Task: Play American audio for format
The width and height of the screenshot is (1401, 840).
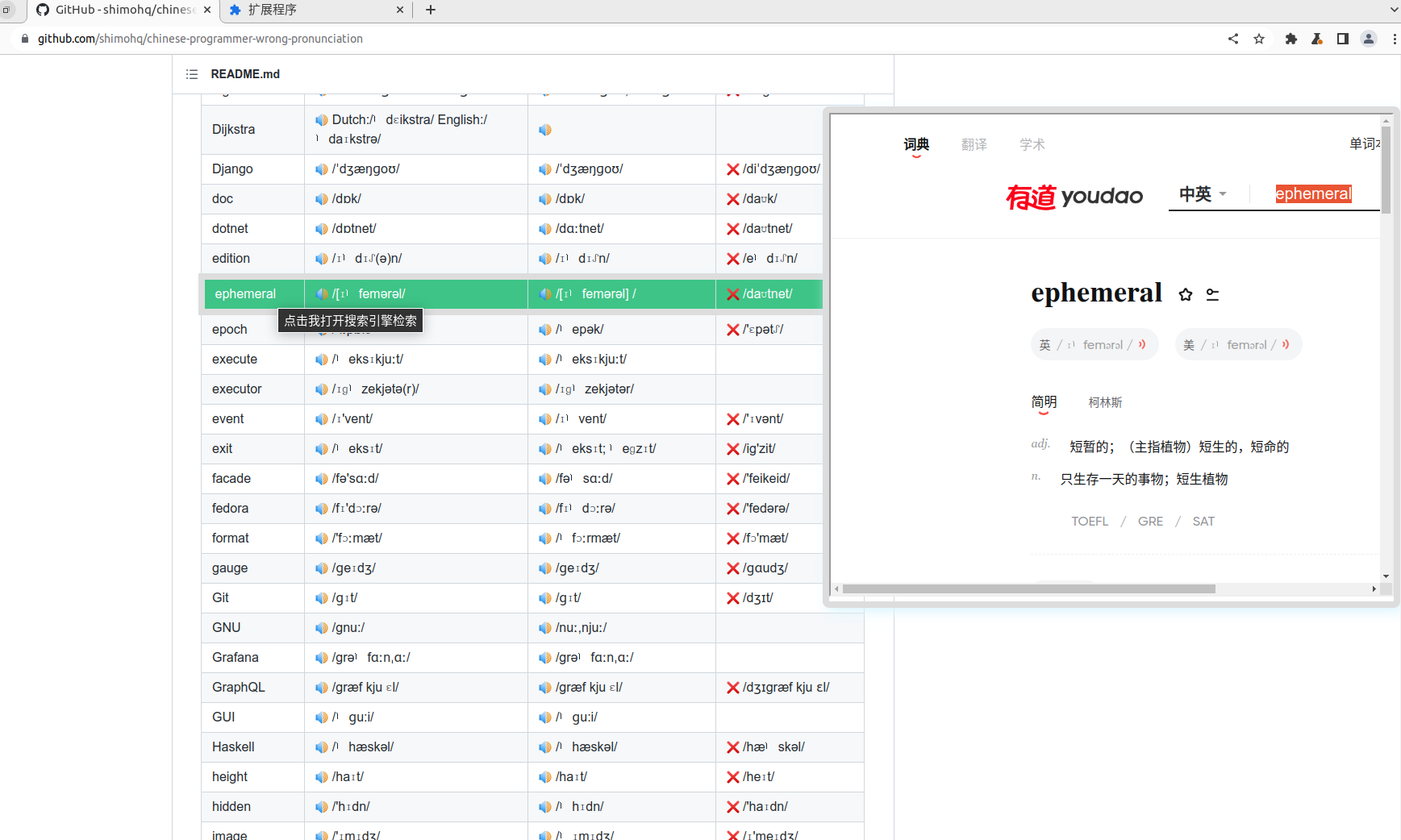Action: tap(544, 539)
